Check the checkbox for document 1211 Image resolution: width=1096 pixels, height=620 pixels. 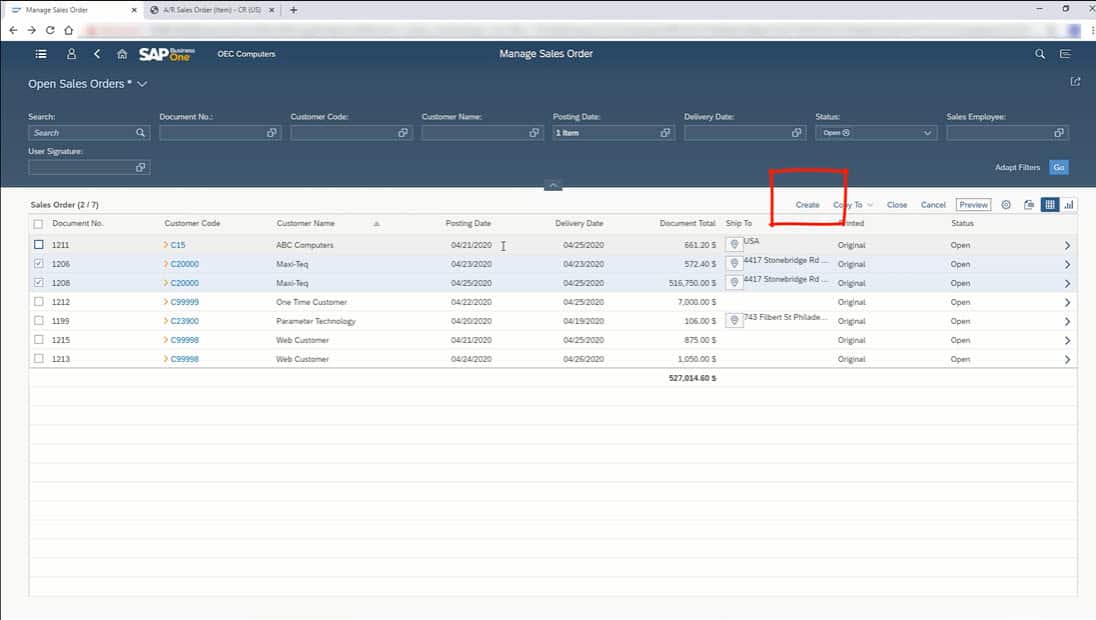tap(37, 245)
